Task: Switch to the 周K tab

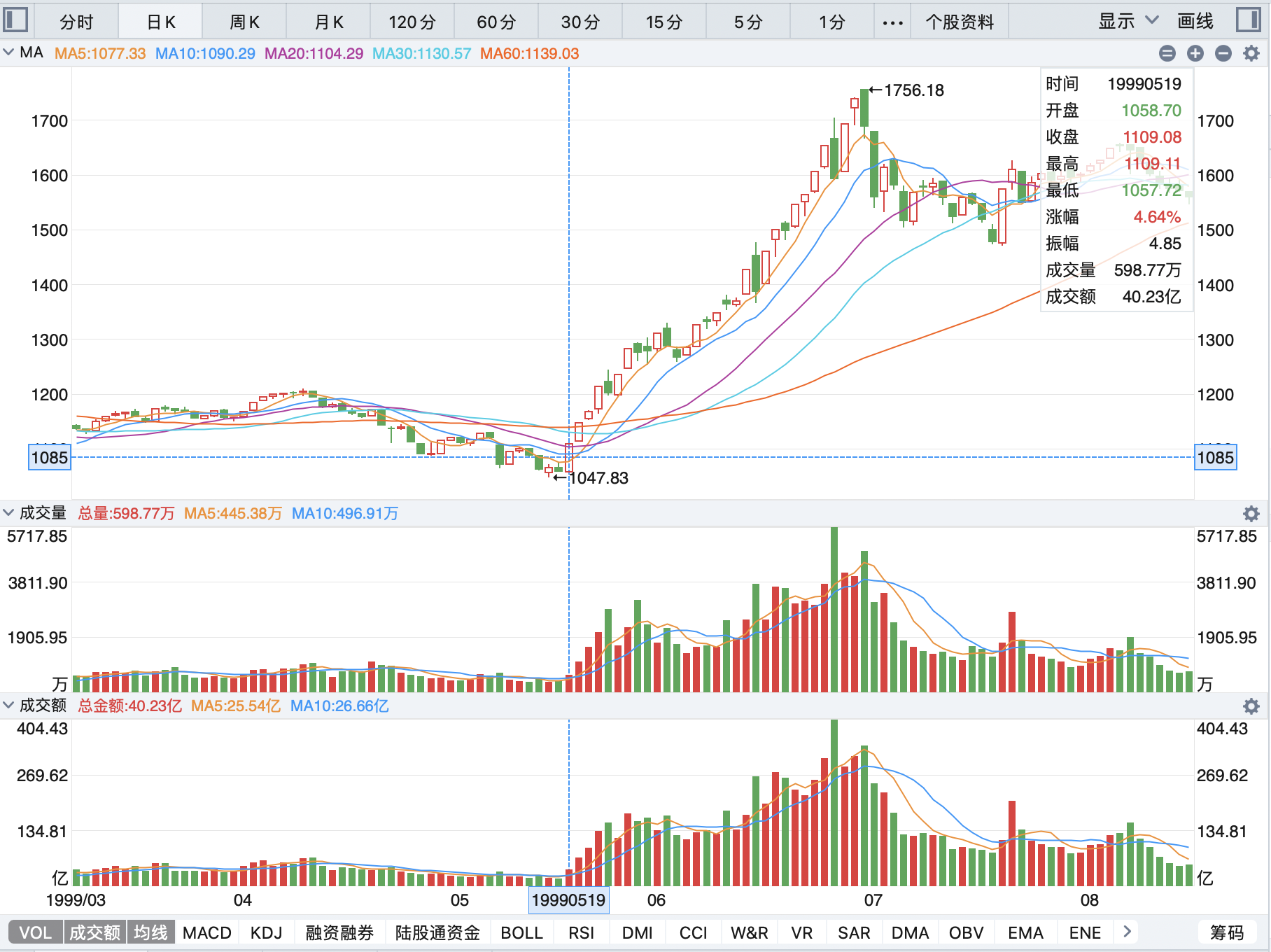Action: click(244, 22)
